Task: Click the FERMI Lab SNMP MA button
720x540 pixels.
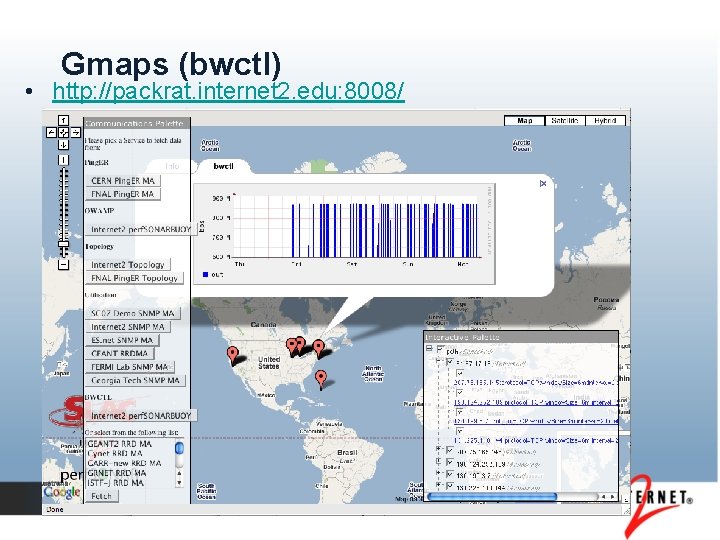Action: point(130,367)
